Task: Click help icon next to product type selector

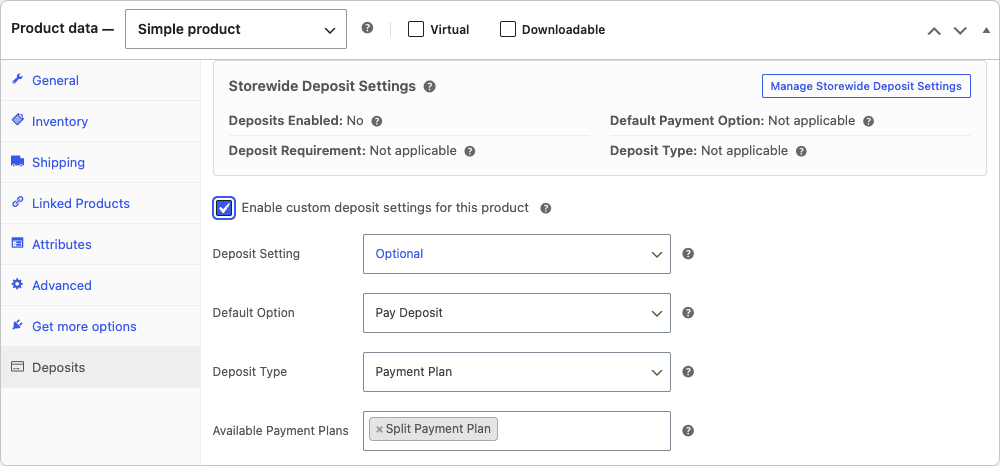Action: point(367,28)
